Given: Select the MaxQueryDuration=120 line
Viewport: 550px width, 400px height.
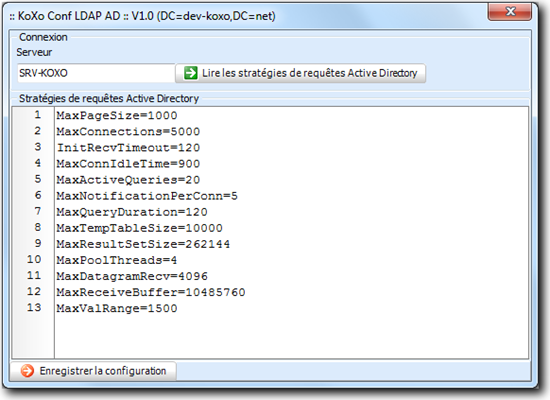Looking at the screenshot, I should pyautogui.click(x=132, y=212).
